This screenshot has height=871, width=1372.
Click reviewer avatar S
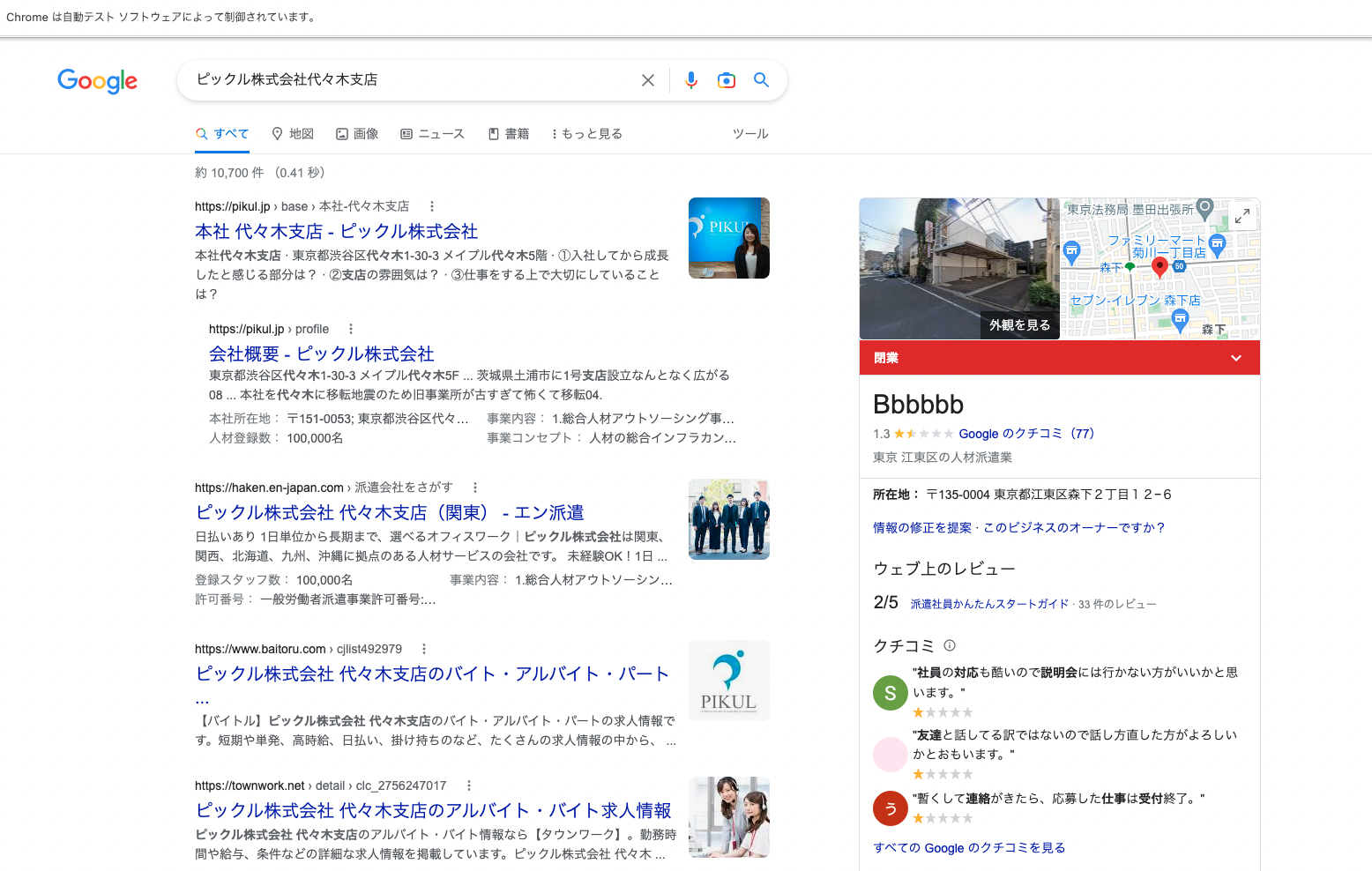coord(891,693)
